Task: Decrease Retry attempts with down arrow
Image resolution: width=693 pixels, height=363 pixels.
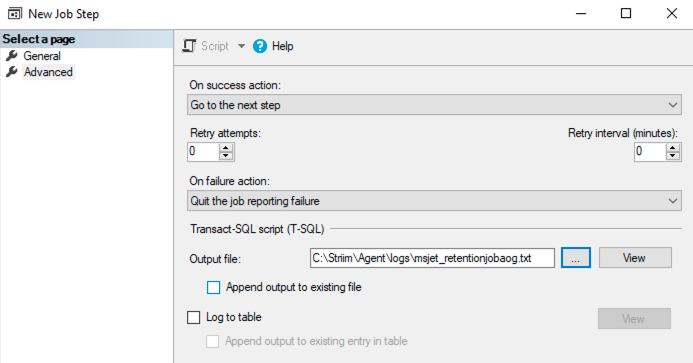Action: tap(226, 155)
